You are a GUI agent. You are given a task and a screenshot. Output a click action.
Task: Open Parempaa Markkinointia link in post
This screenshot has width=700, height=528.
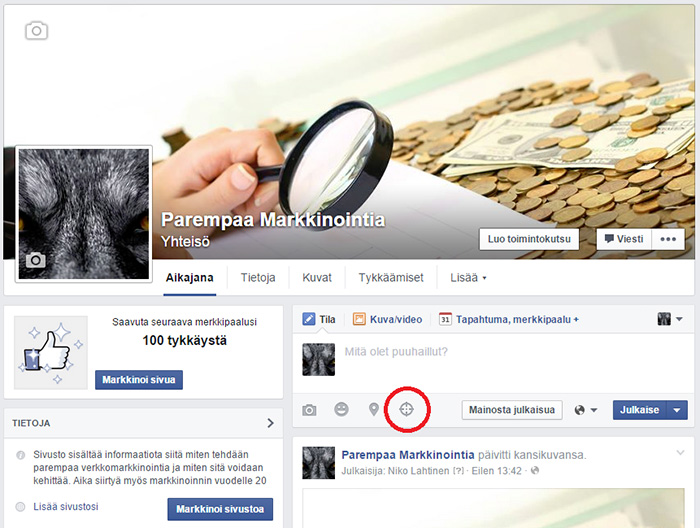(408, 455)
